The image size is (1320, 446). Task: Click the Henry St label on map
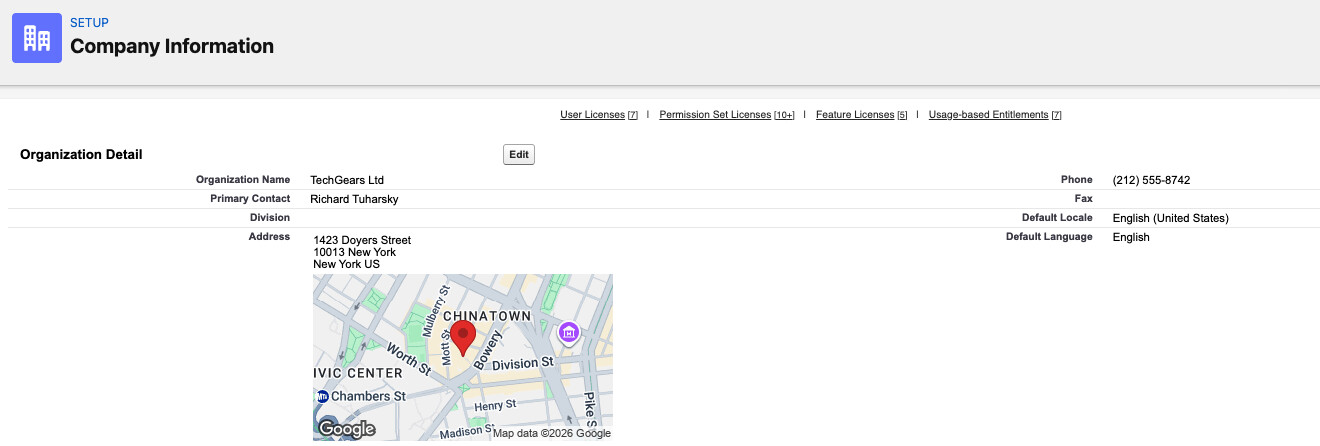point(495,405)
